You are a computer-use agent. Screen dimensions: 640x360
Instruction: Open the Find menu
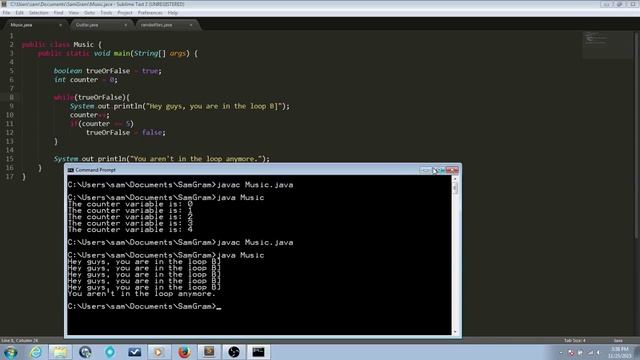58,13
